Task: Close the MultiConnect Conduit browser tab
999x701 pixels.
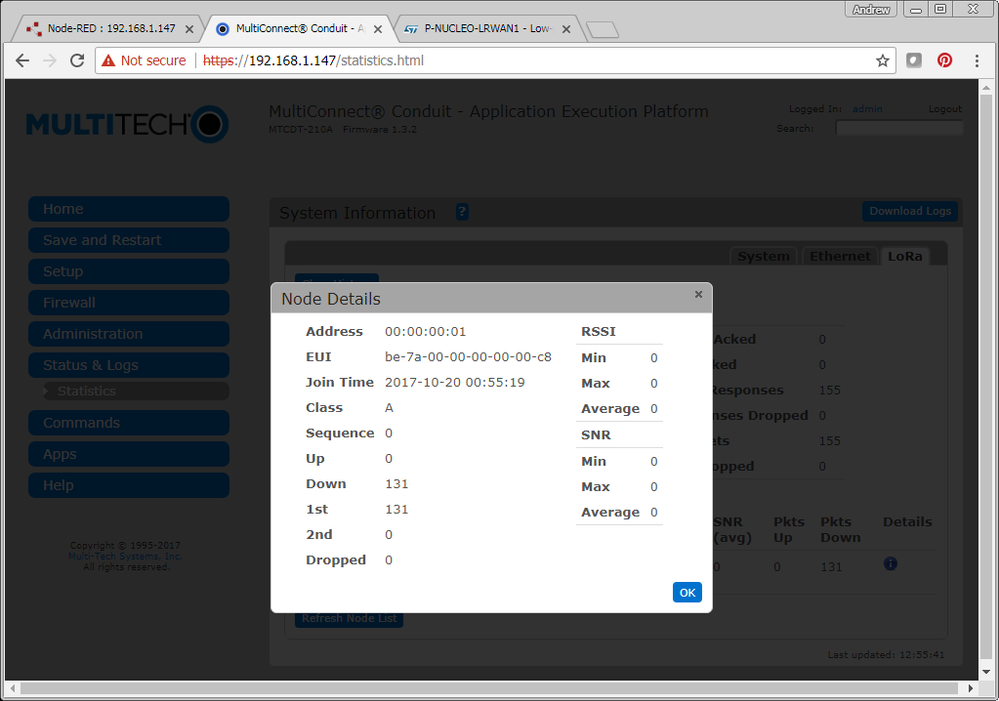Action: 378,29
